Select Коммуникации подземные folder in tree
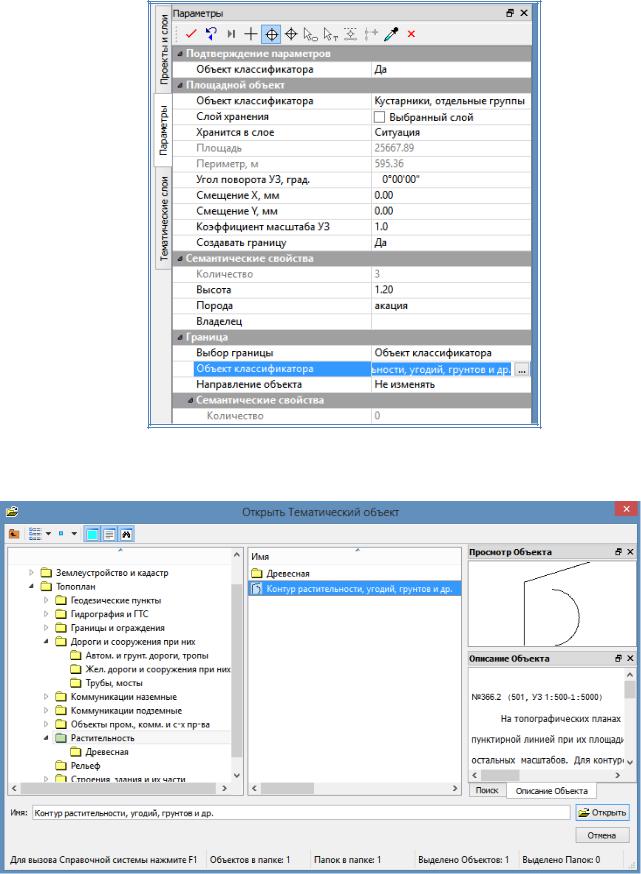The width and height of the screenshot is (641, 874). tap(126, 711)
